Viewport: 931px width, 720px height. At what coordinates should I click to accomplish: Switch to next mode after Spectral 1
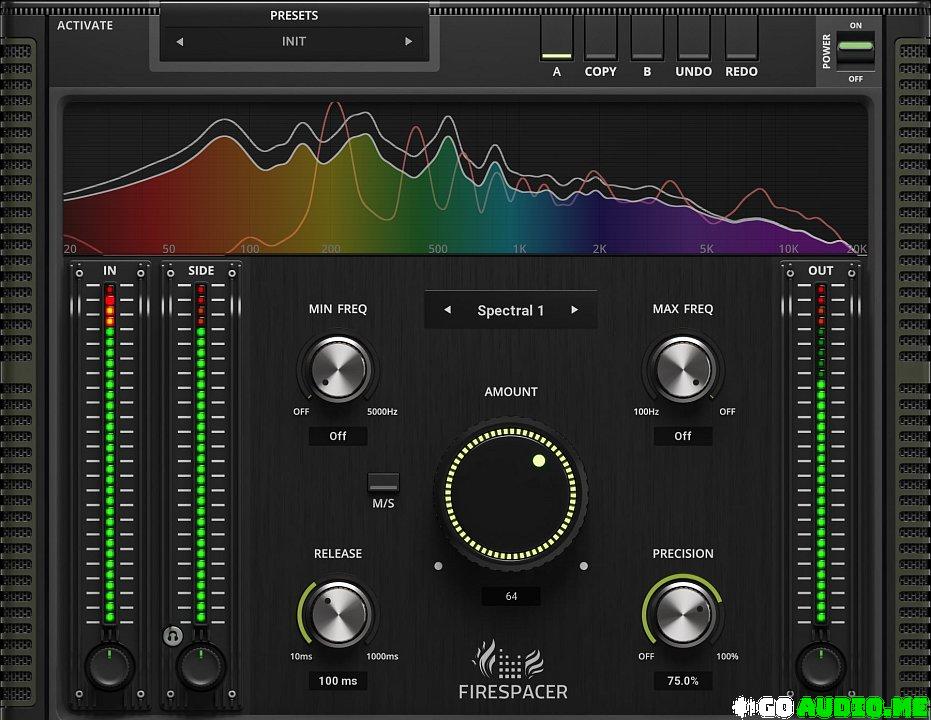point(574,310)
